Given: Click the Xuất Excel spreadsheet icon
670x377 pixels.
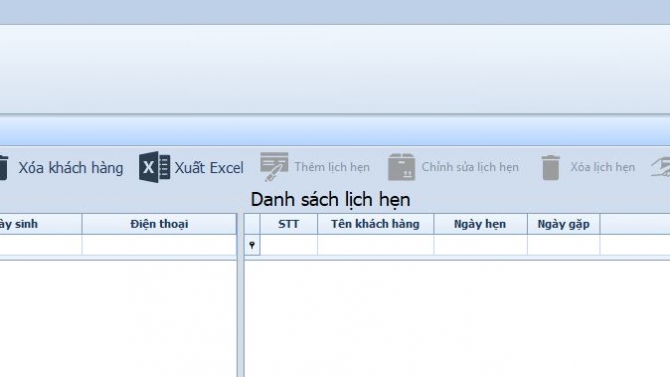Looking at the screenshot, I should pyautogui.click(x=154, y=167).
